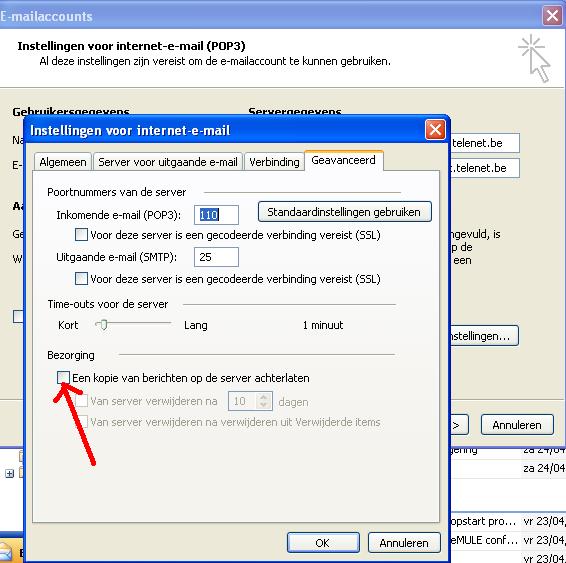Click the days stepper arrows
566x563 pixels.
click(264, 401)
